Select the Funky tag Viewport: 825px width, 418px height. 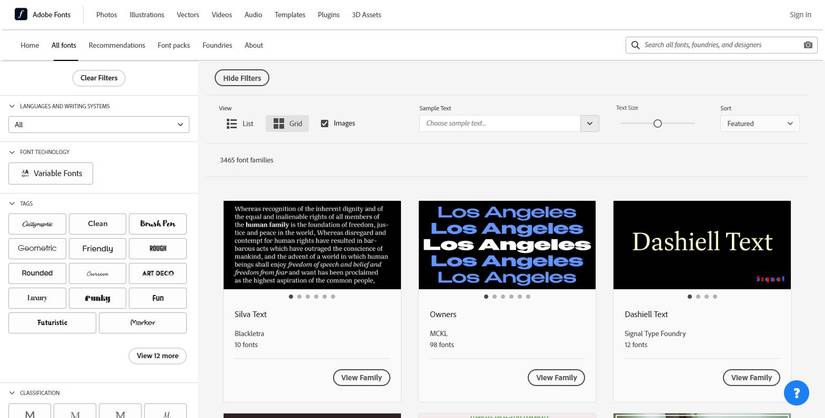point(97,298)
